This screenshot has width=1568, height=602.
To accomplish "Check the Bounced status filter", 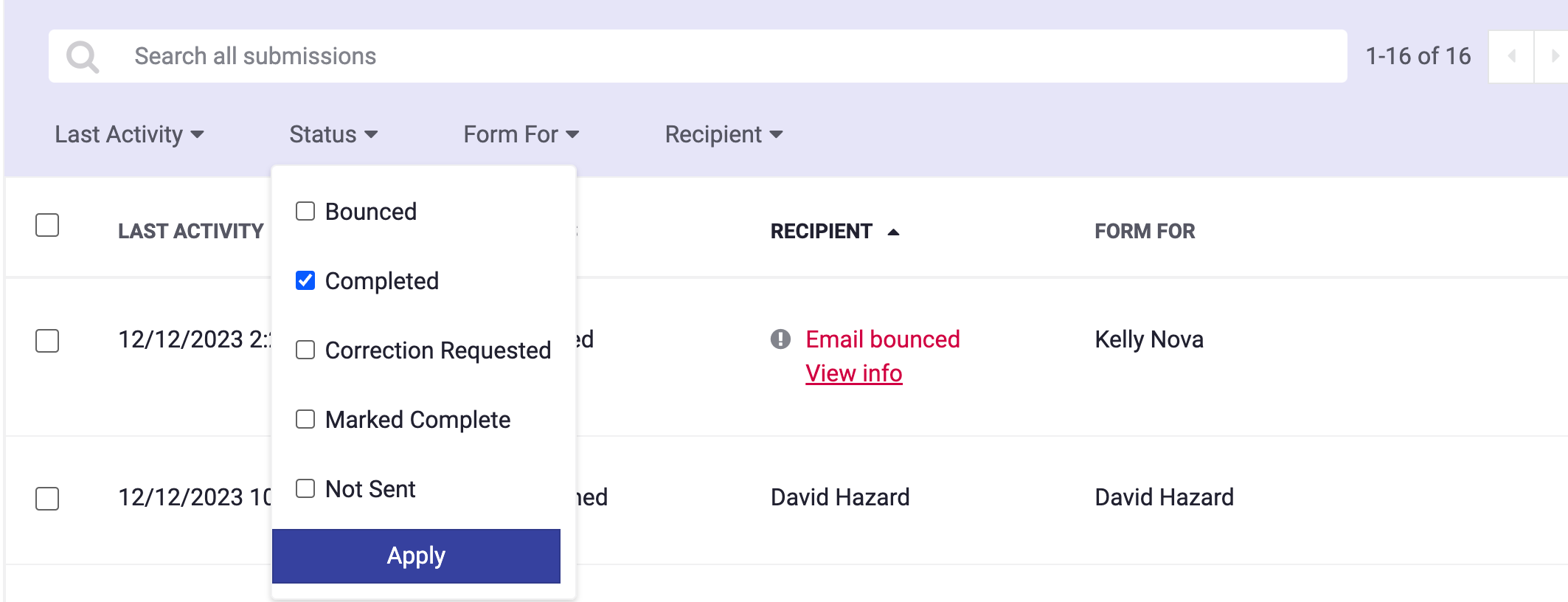I will (305, 212).
